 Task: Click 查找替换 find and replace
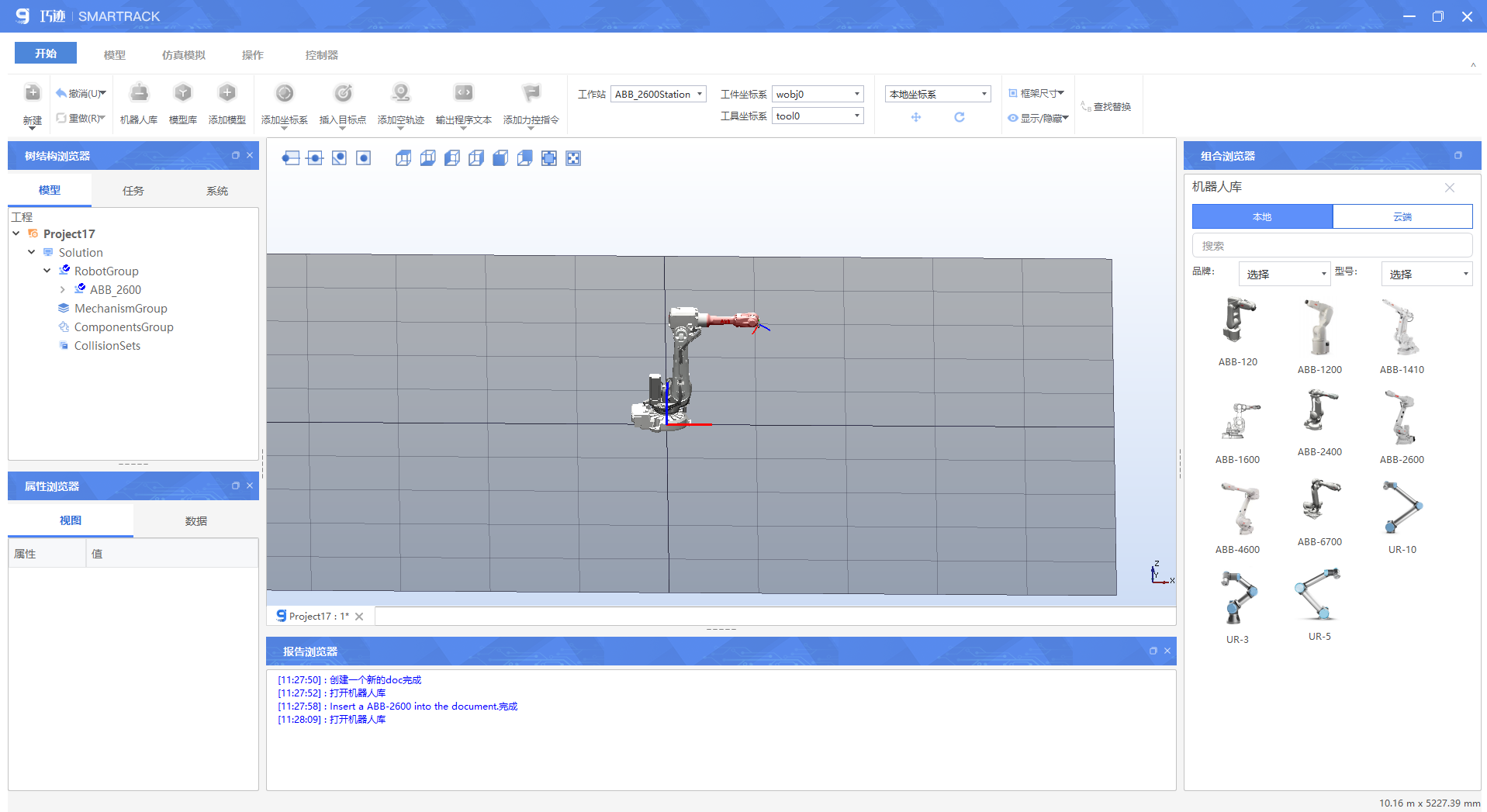(1106, 106)
